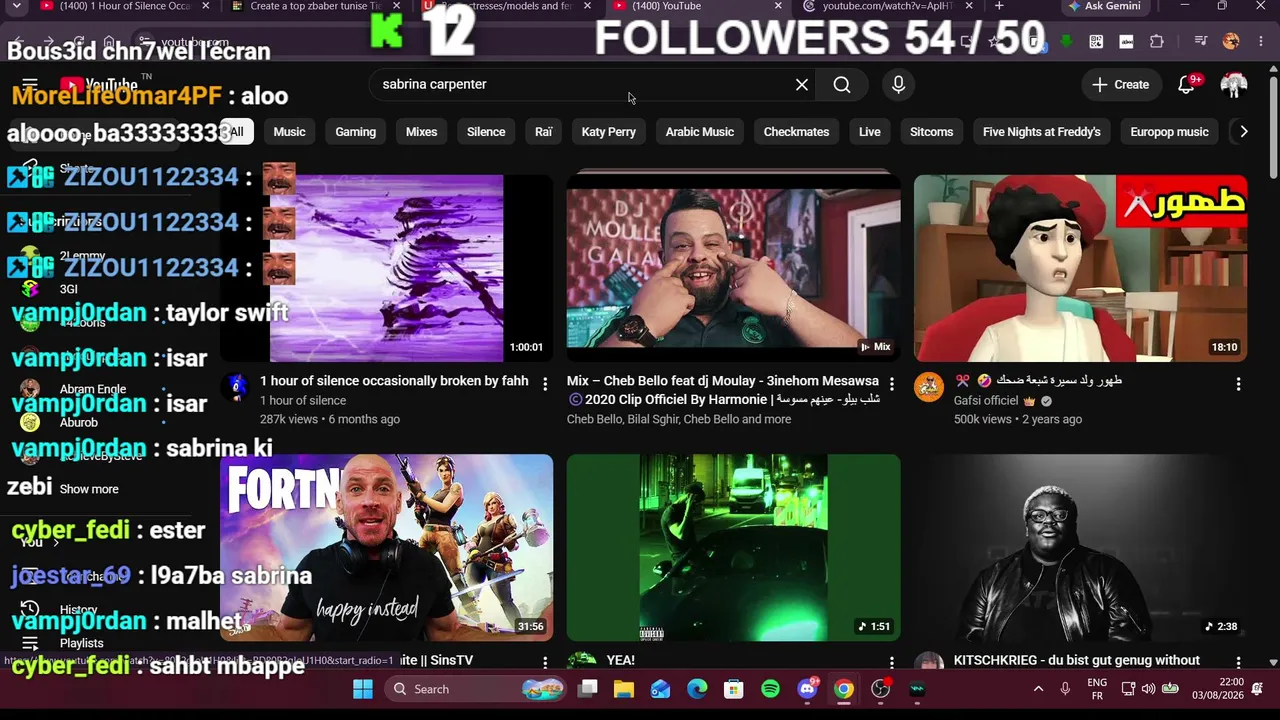
Task: Open the Windows Start menu
Action: pos(363,689)
